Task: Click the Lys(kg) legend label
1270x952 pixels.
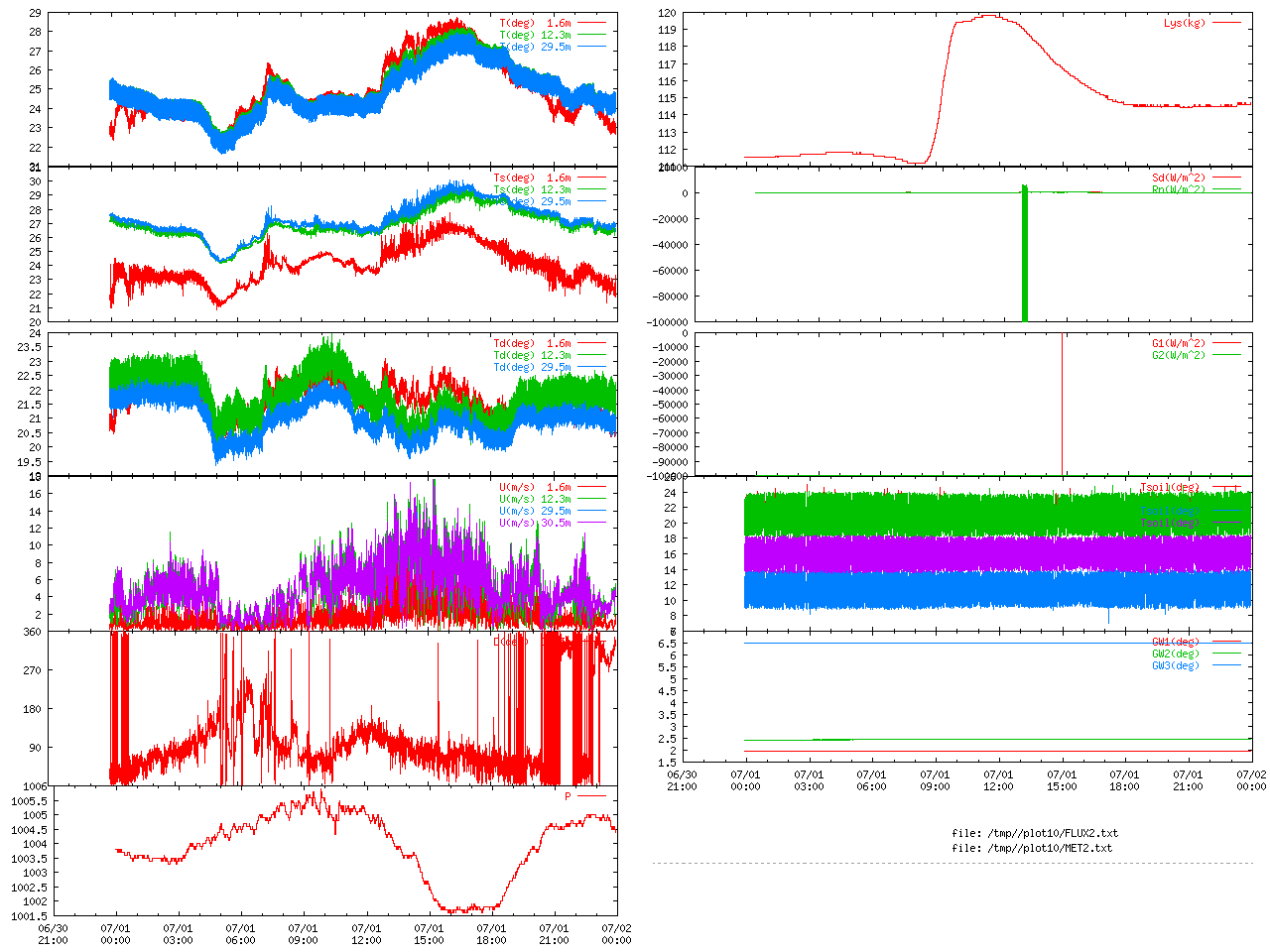Action: [x=1185, y=23]
